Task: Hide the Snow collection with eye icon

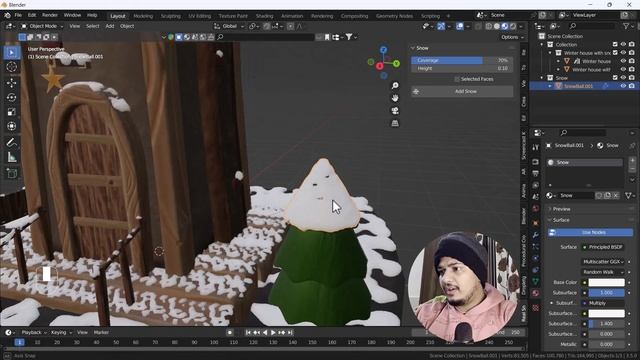Action: pos(623,78)
